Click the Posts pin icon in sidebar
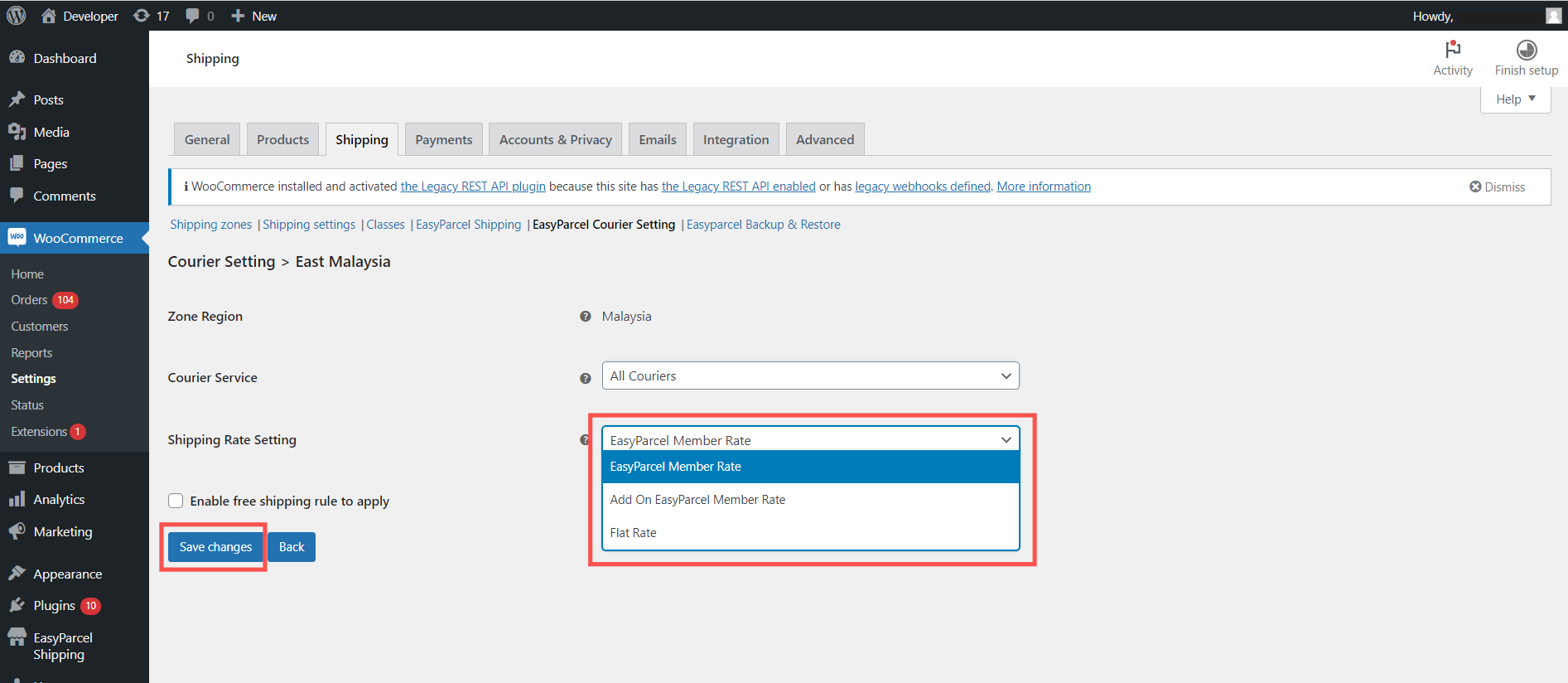The width and height of the screenshot is (1568, 683). click(17, 99)
